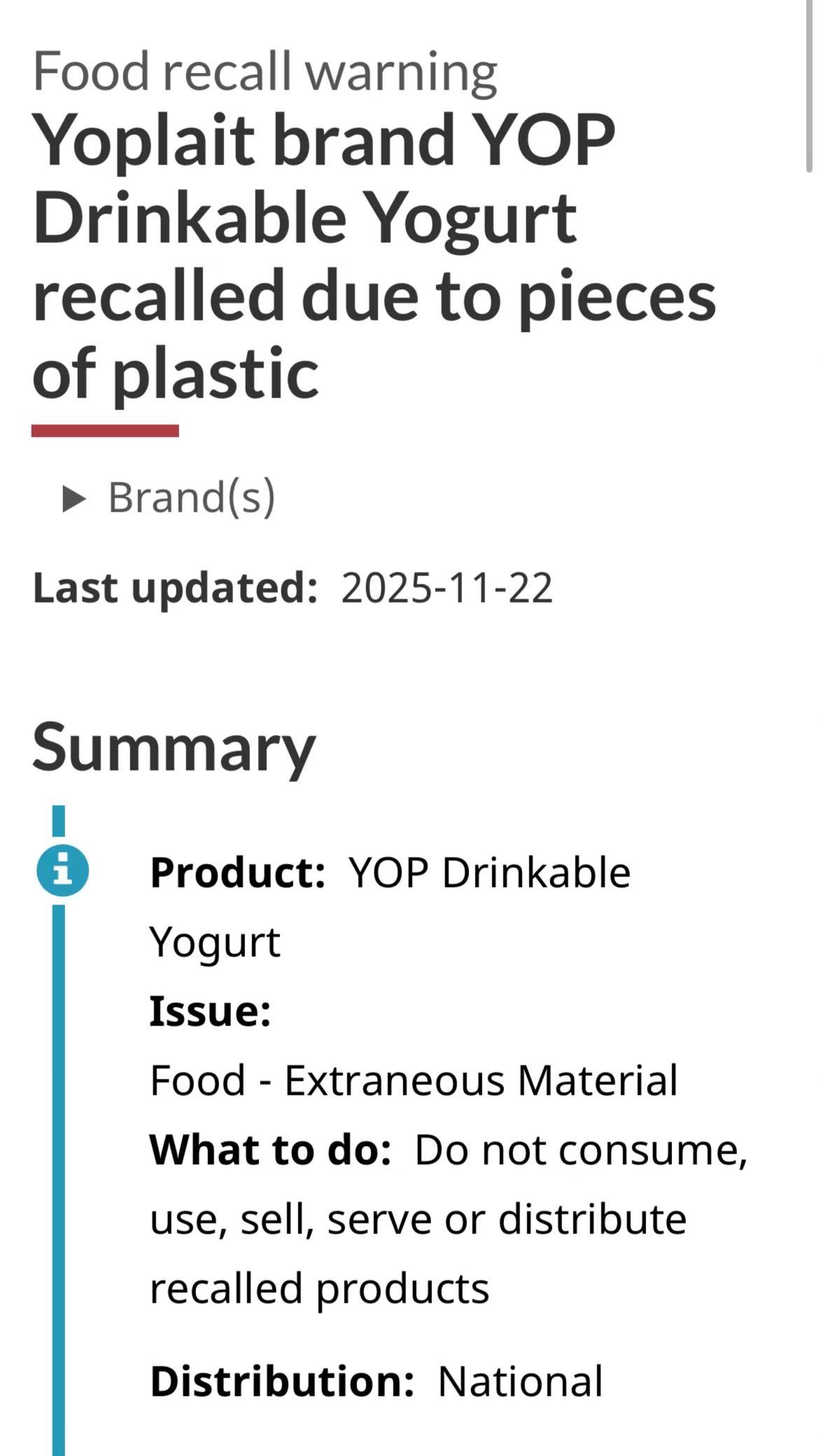Click the red underline bar below title
819x1456 pixels.
tap(105, 430)
